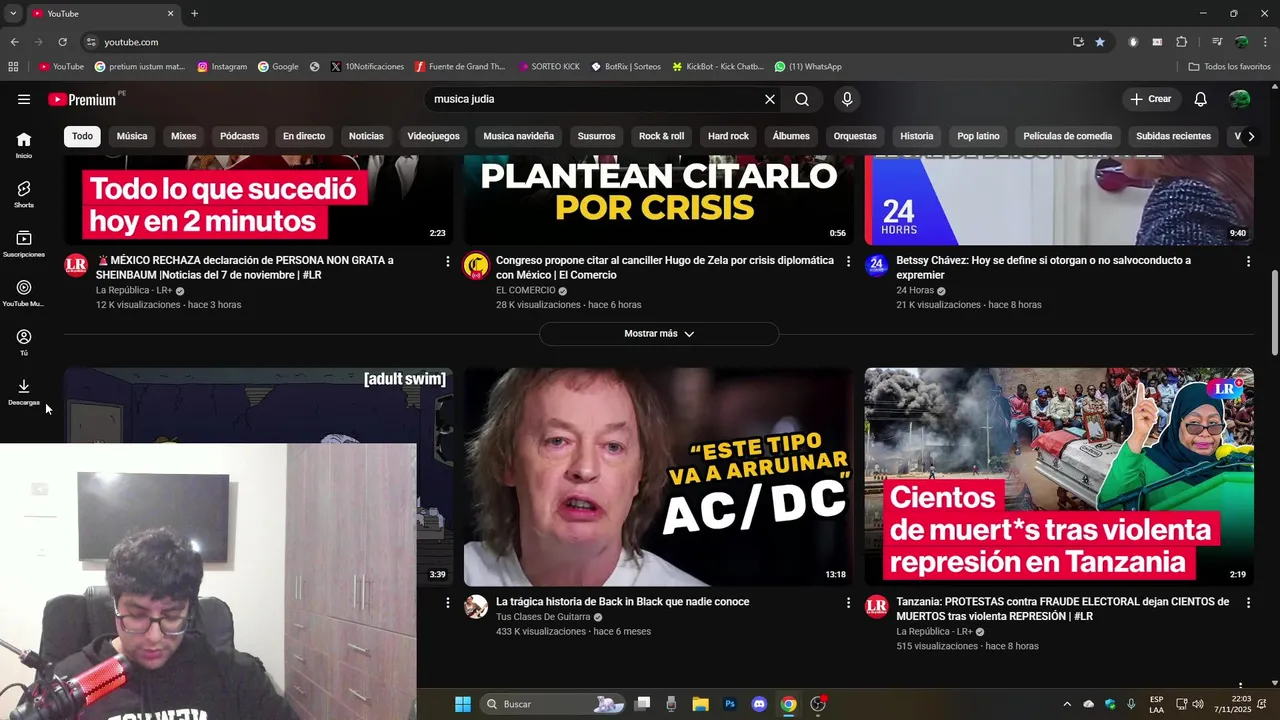This screenshot has width=1280, height=720.
Task: Show hidden system tray icons
Action: [x=1067, y=704]
